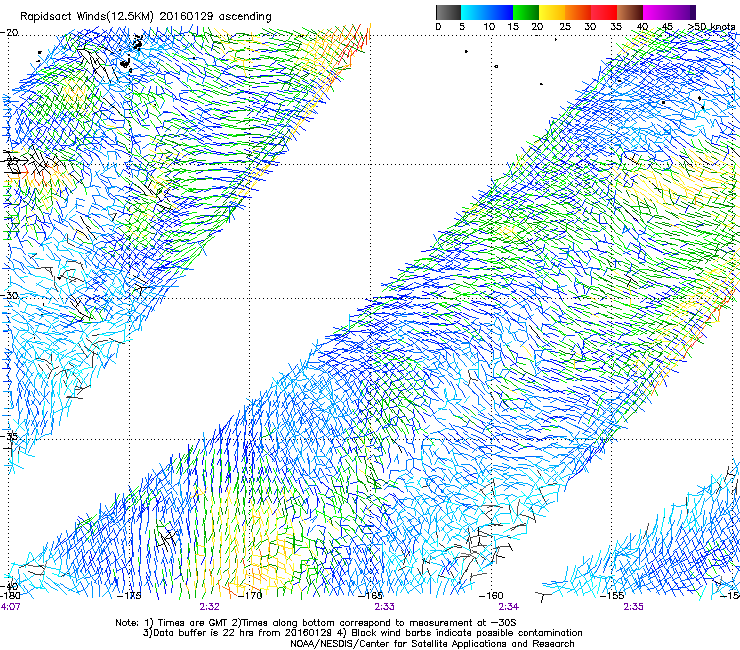The width and height of the screenshot is (740, 650).
Task: Click the brown 35-40 knots legend swatch
Action: pos(630,12)
